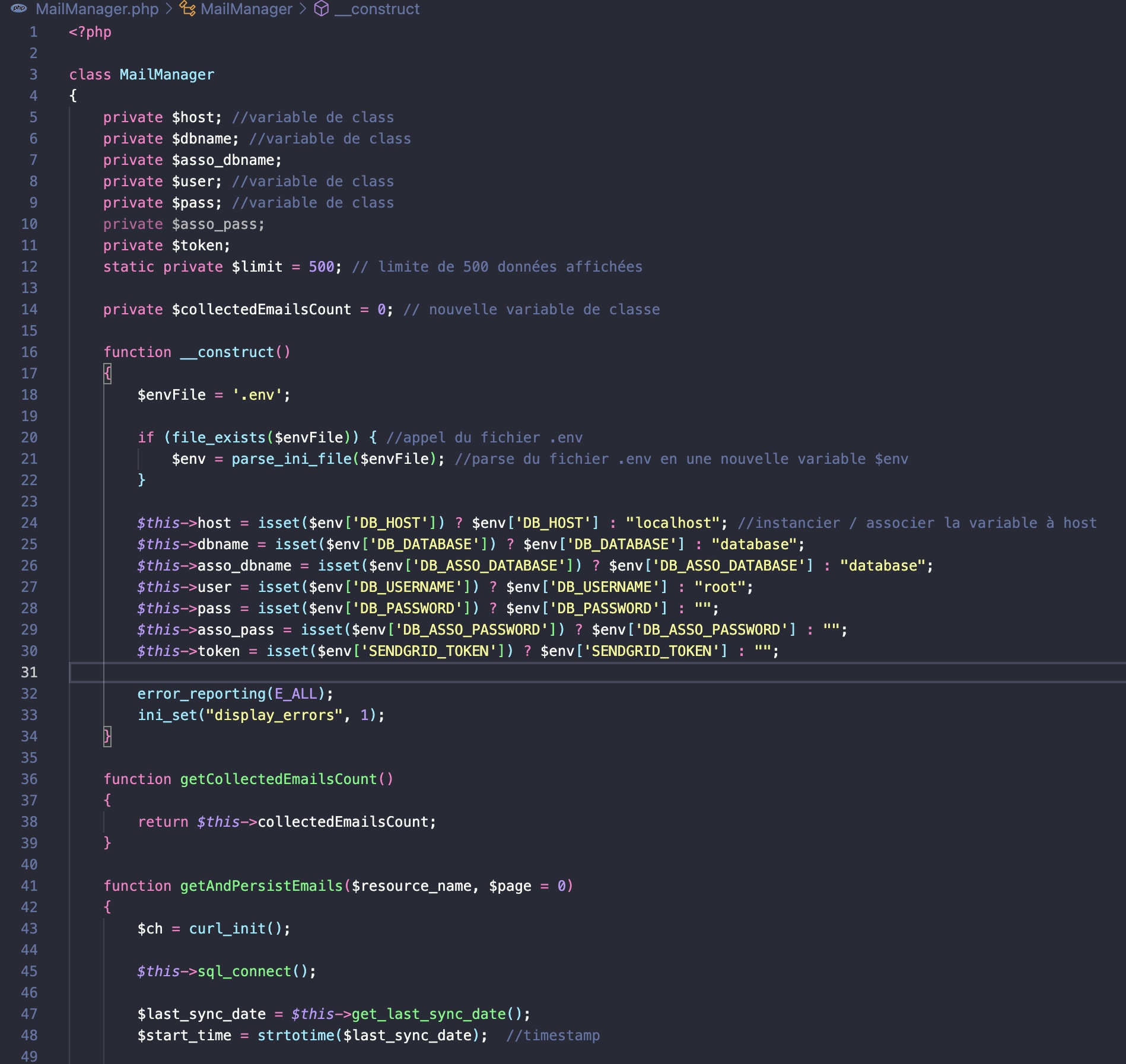Click line number 16 in the gutter
The width and height of the screenshot is (1126, 1064).
click(x=29, y=352)
